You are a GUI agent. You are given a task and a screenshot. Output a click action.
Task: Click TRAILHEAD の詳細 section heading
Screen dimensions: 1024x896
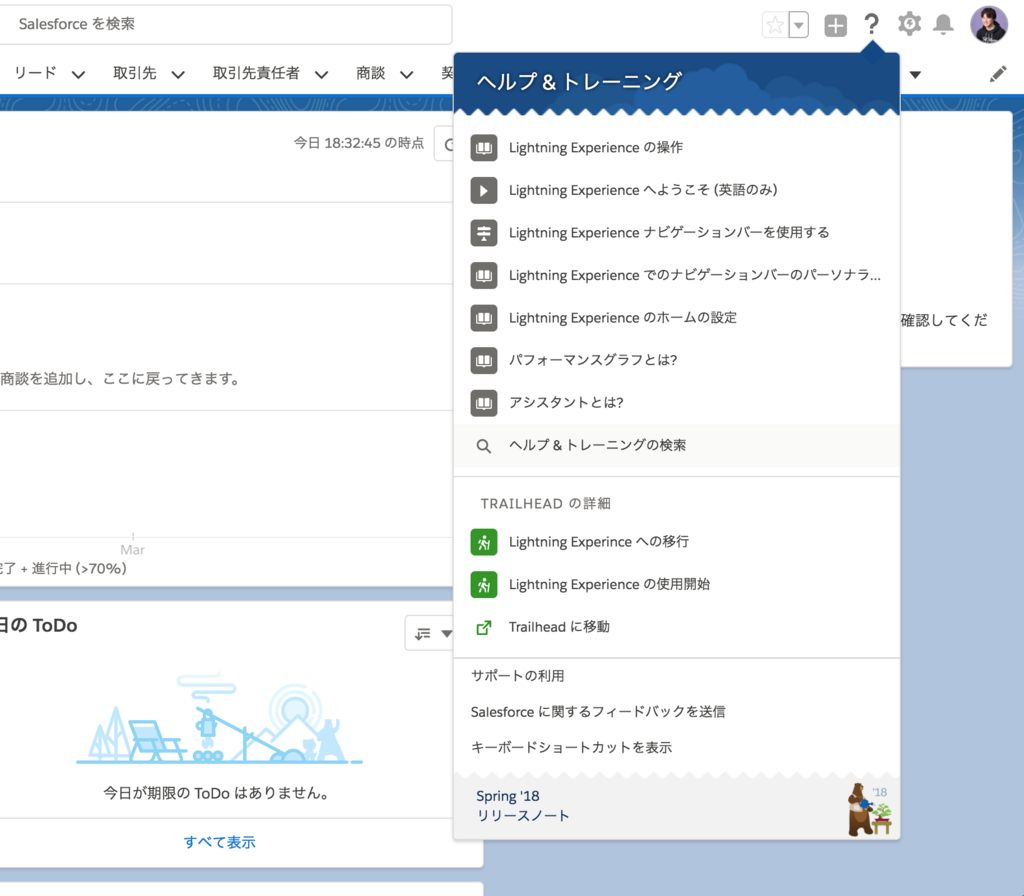pos(545,504)
